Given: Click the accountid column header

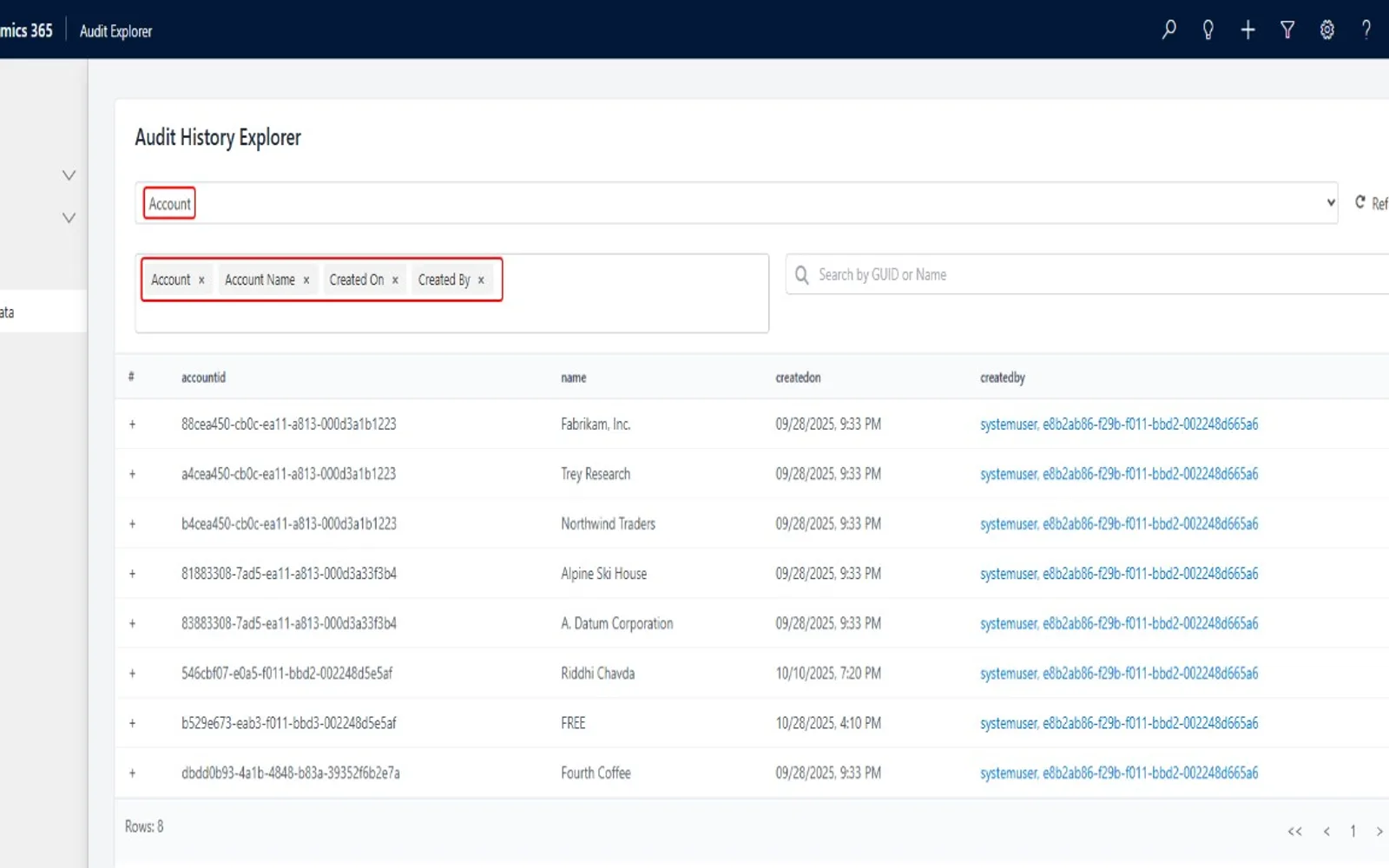Looking at the screenshot, I should (203, 378).
